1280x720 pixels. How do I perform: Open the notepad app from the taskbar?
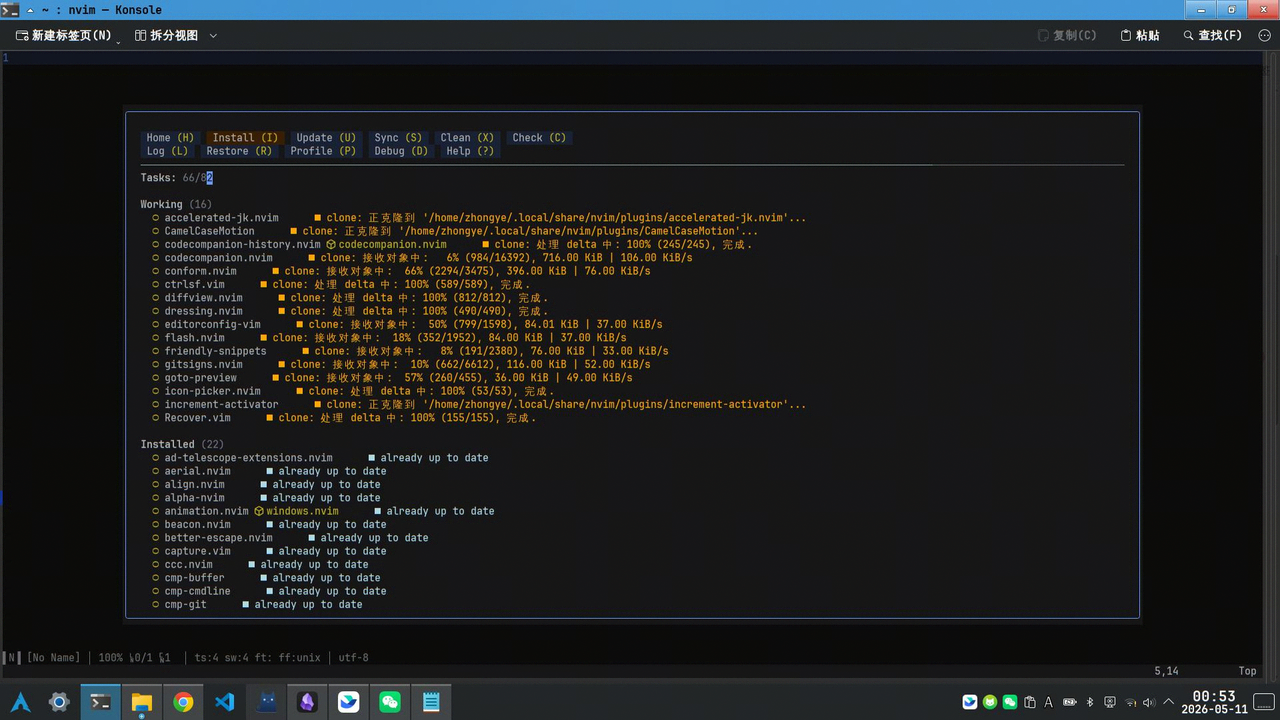tap(431, 702)
